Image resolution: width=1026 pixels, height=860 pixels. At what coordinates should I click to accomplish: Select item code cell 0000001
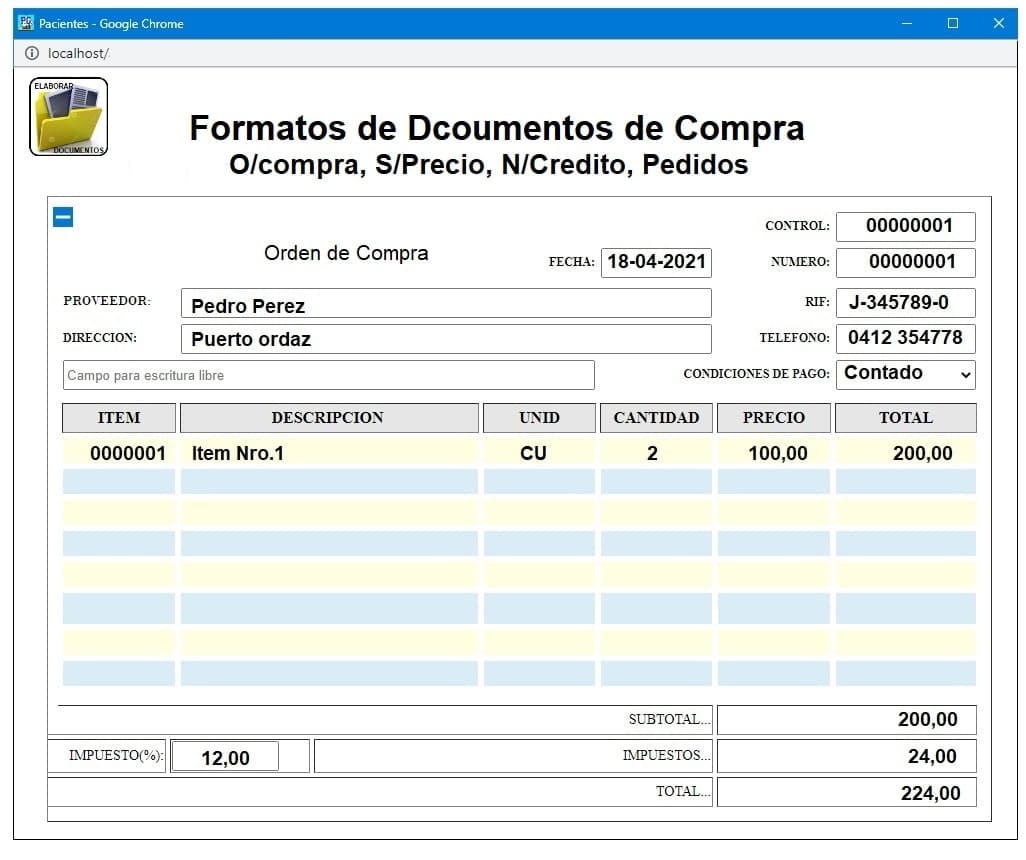pos(119,453)
